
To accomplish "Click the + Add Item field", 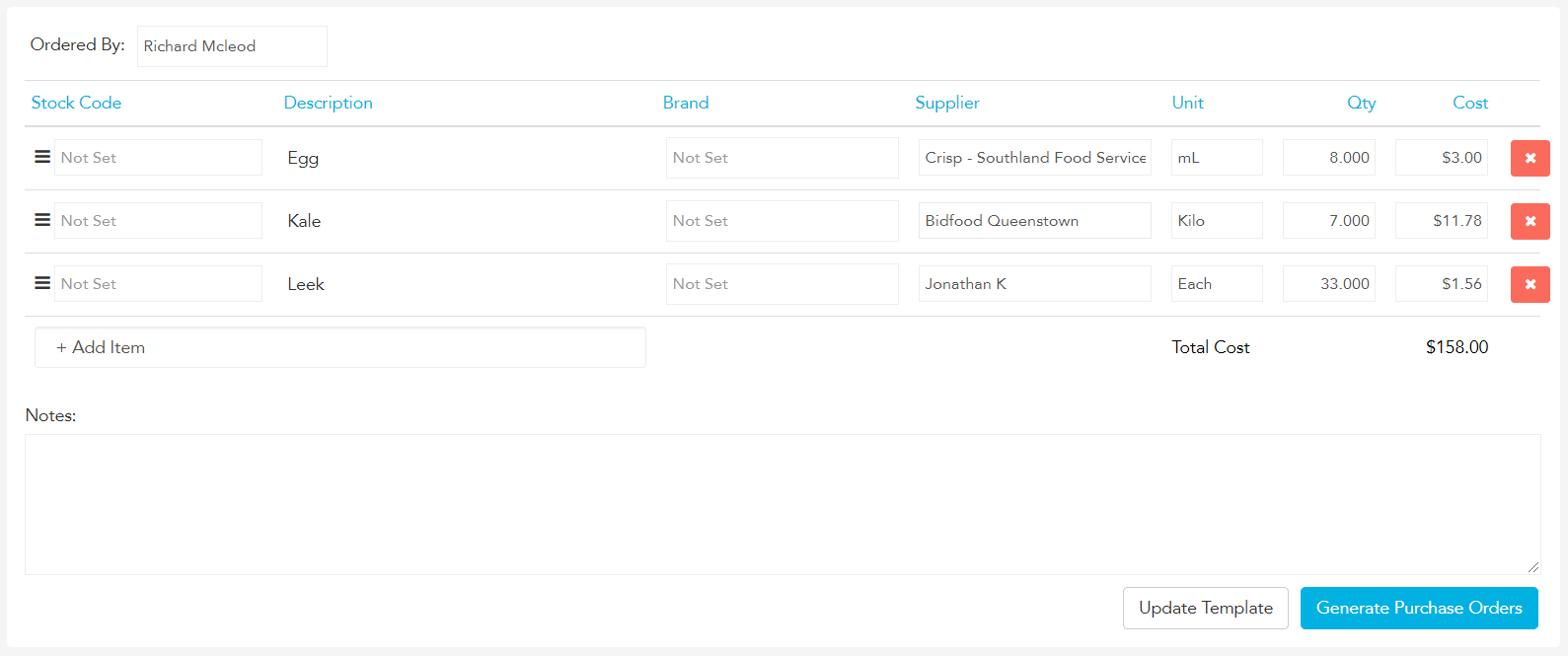I will pyautogui.click(x=340, y=347).
